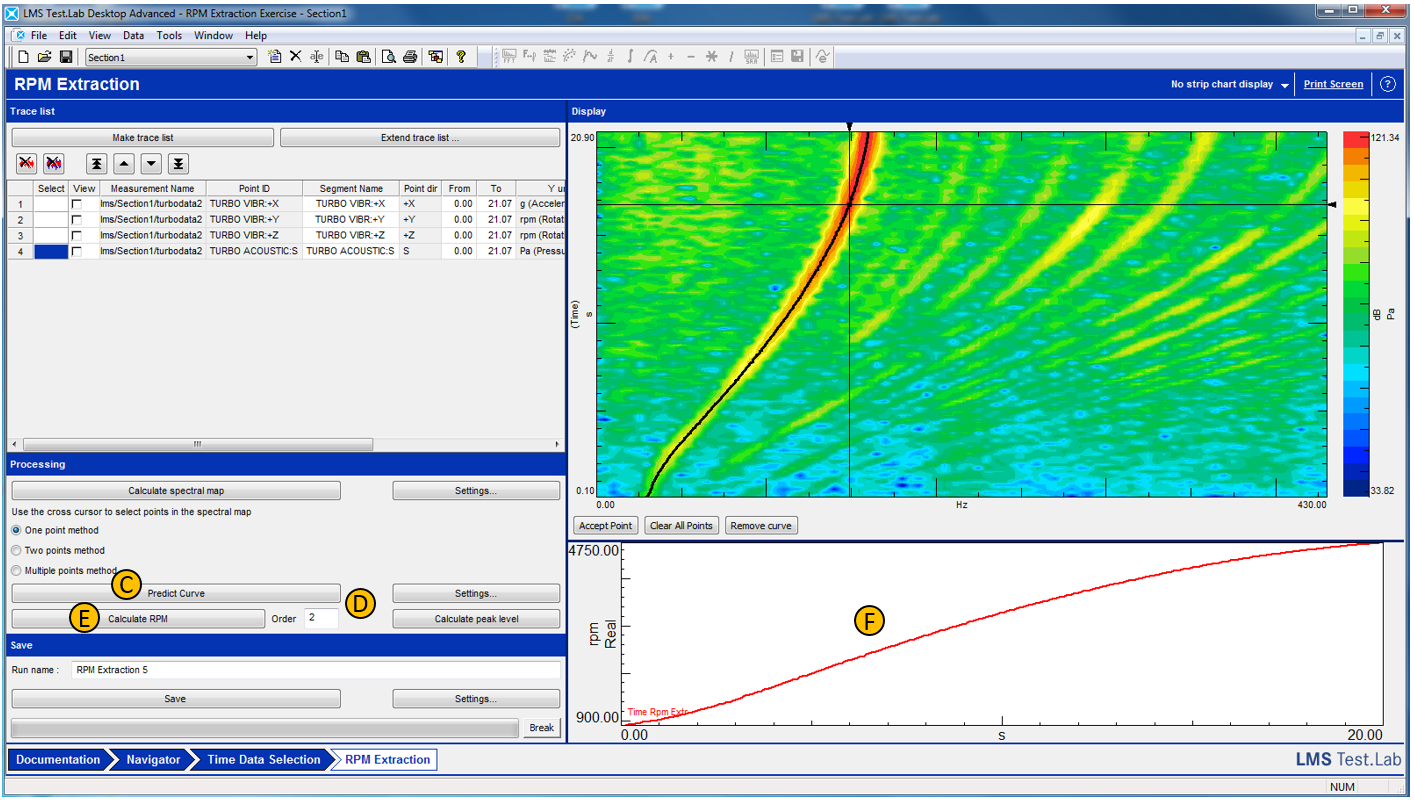Open the Help menu

pyautogui.click(x=256, y=35)
